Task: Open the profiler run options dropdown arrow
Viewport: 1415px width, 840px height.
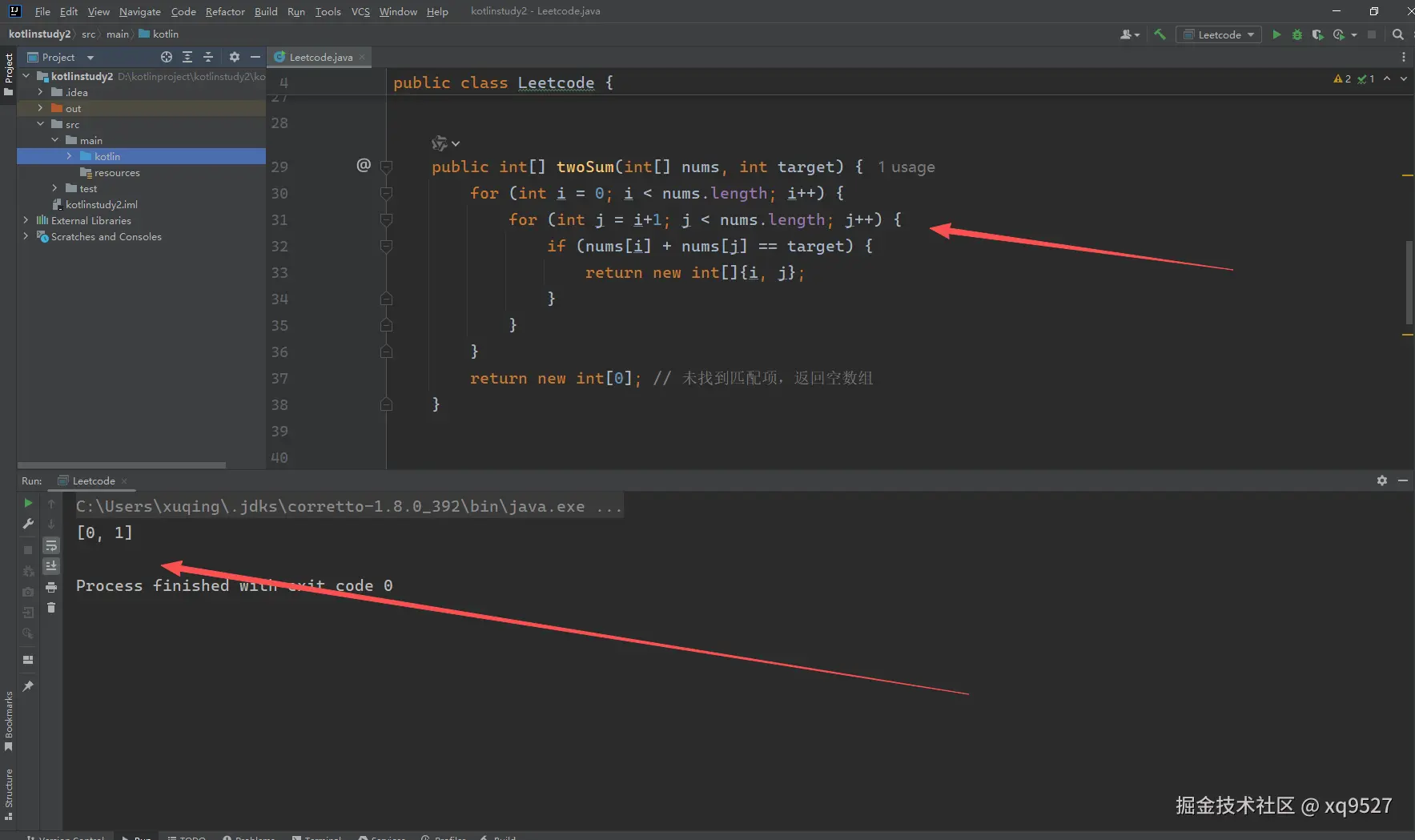Action: [x=1354, y=34]
